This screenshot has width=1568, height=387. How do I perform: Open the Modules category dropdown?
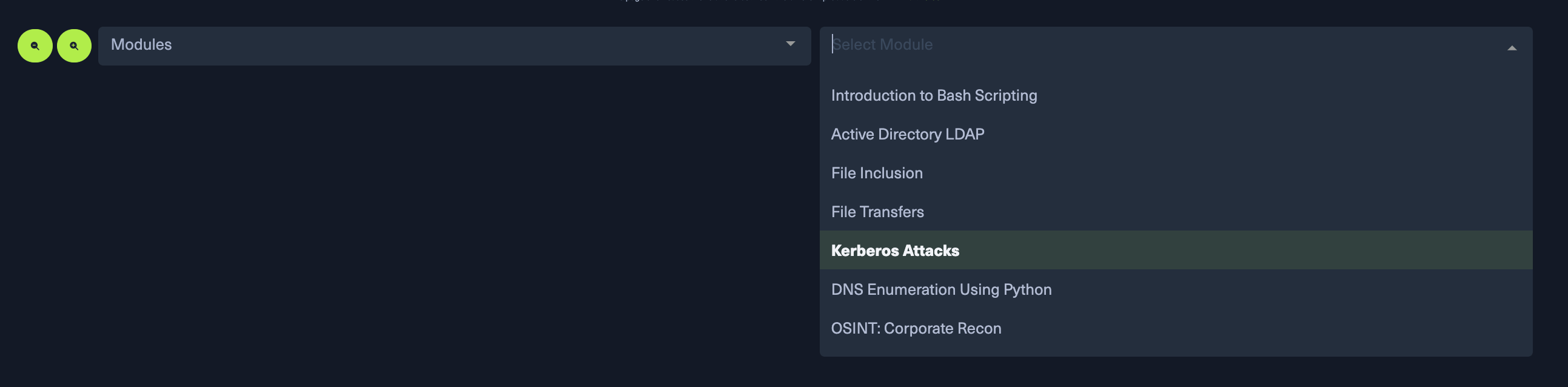[454, 45]
